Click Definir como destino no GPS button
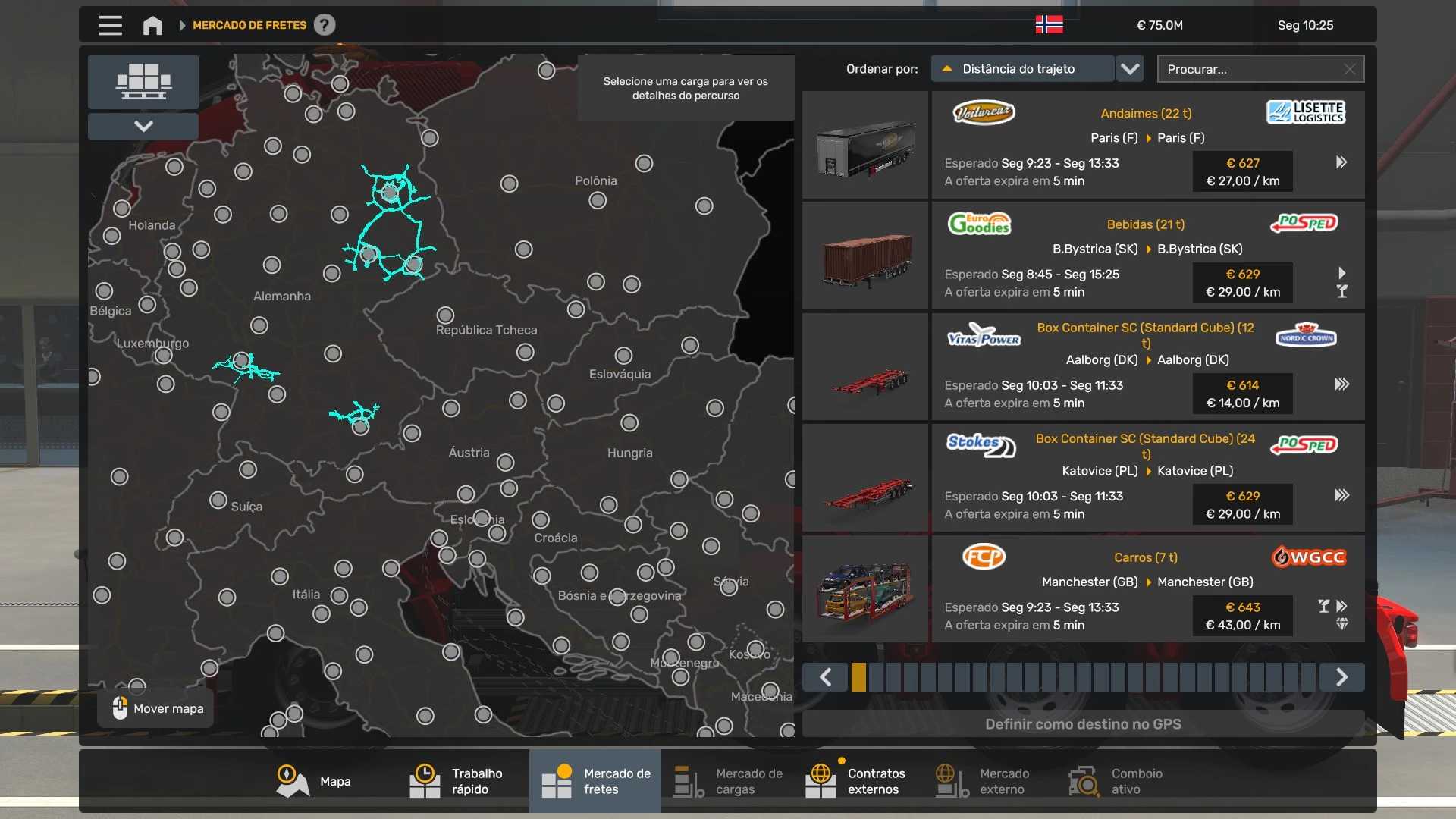This screenshot has width=1456, height=819. tap(1082, 724)
